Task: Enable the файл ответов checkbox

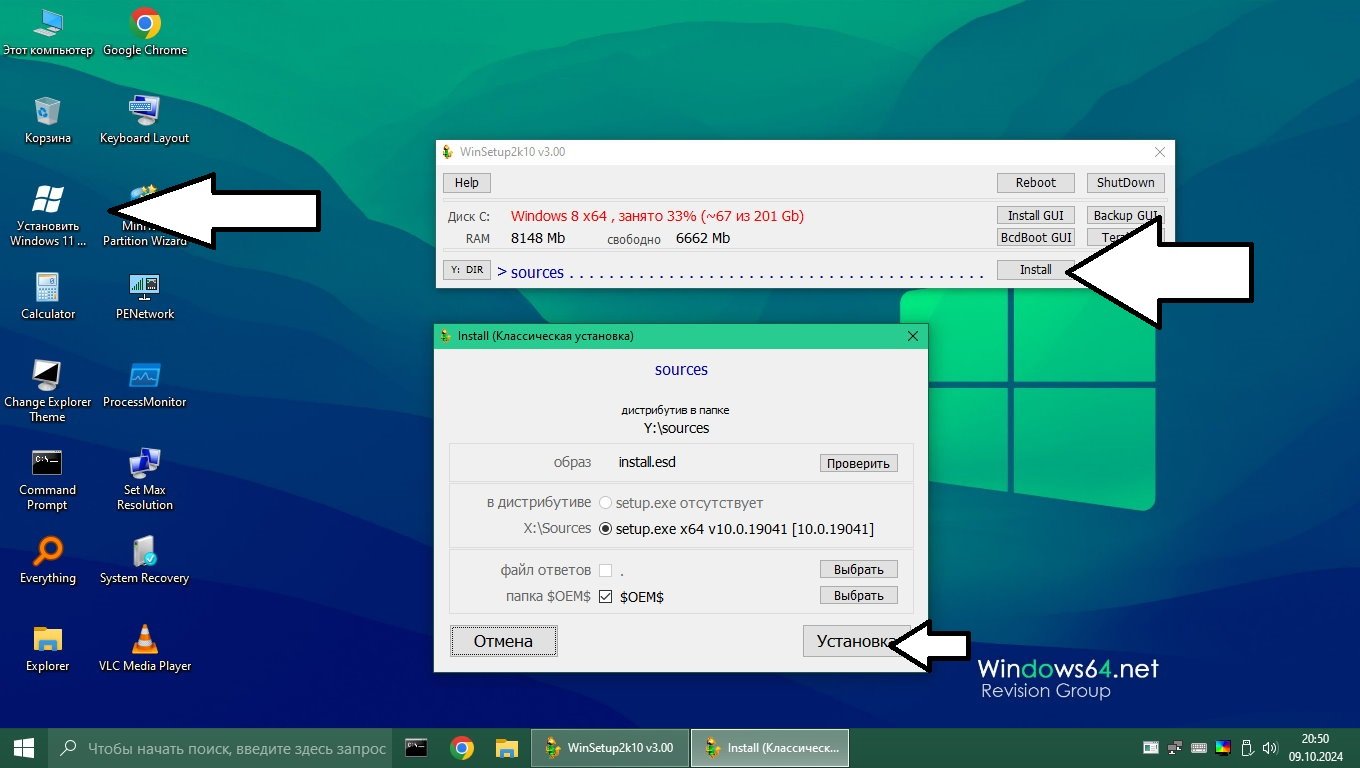Action: 605,570
